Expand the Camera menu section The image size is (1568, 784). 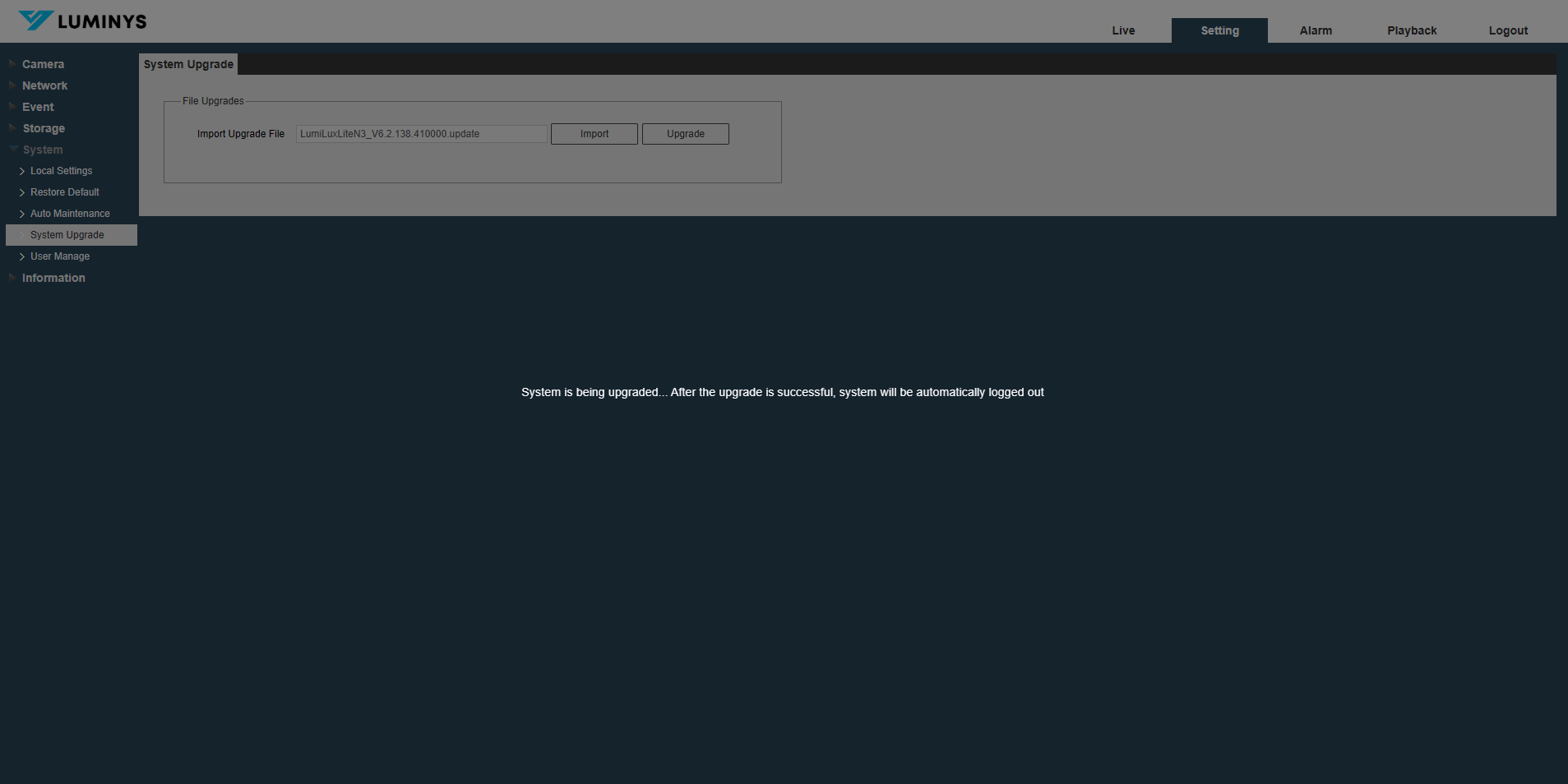point(43,64)
